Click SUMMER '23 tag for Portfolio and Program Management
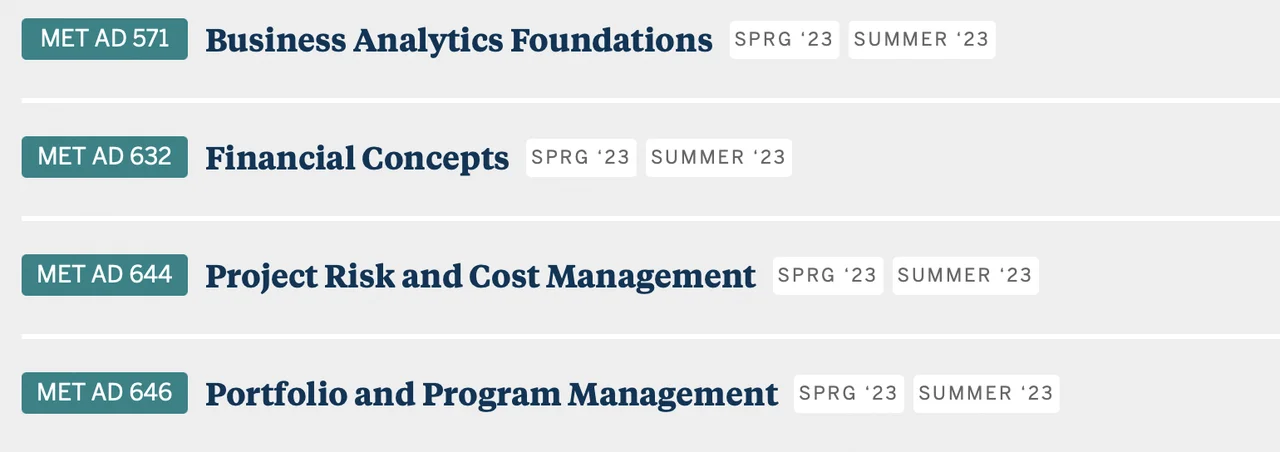This screenshot has height=452, width=1280. [x=986, y=394]
